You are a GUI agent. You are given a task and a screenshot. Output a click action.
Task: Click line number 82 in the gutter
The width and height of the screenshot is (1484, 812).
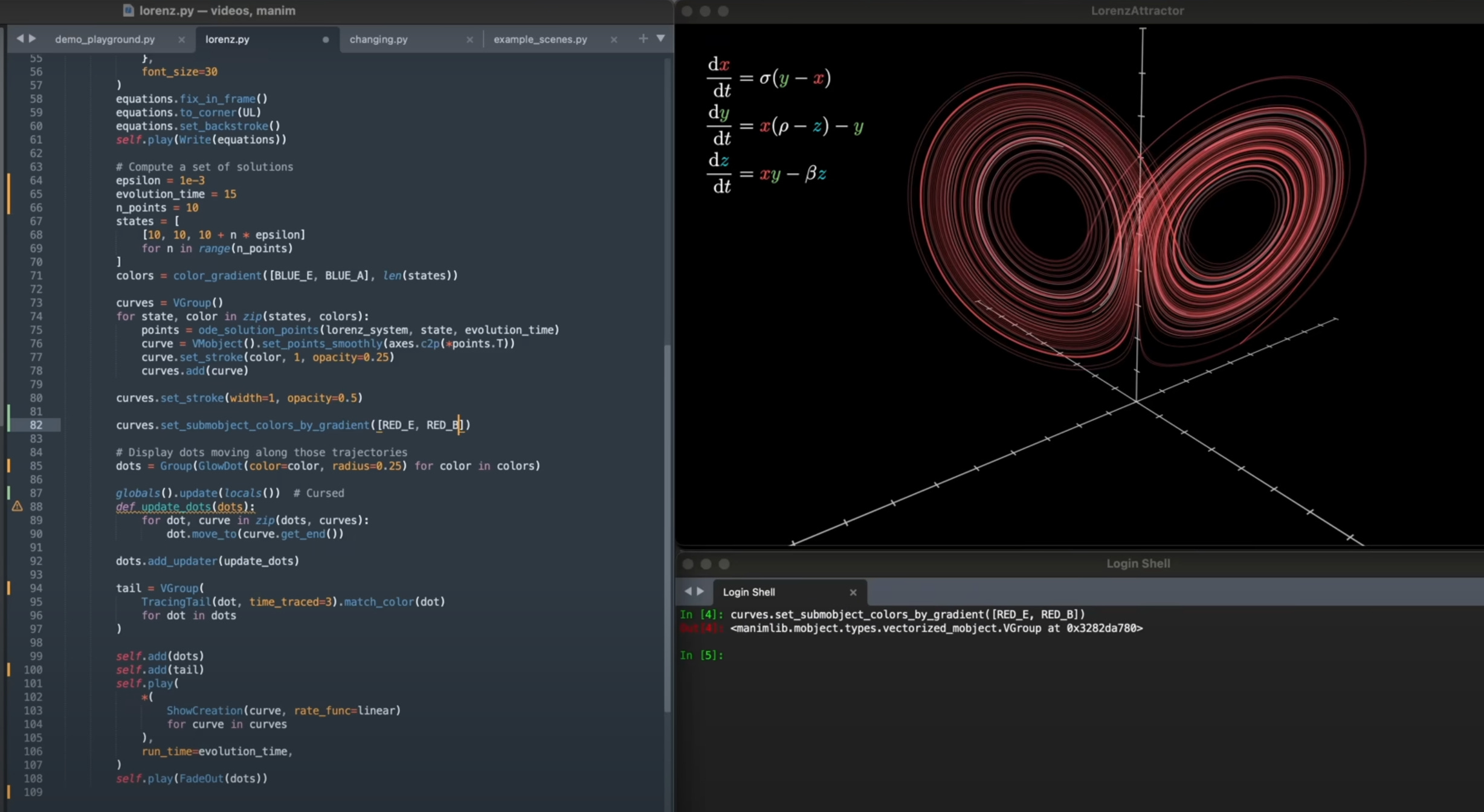[36, 425]
